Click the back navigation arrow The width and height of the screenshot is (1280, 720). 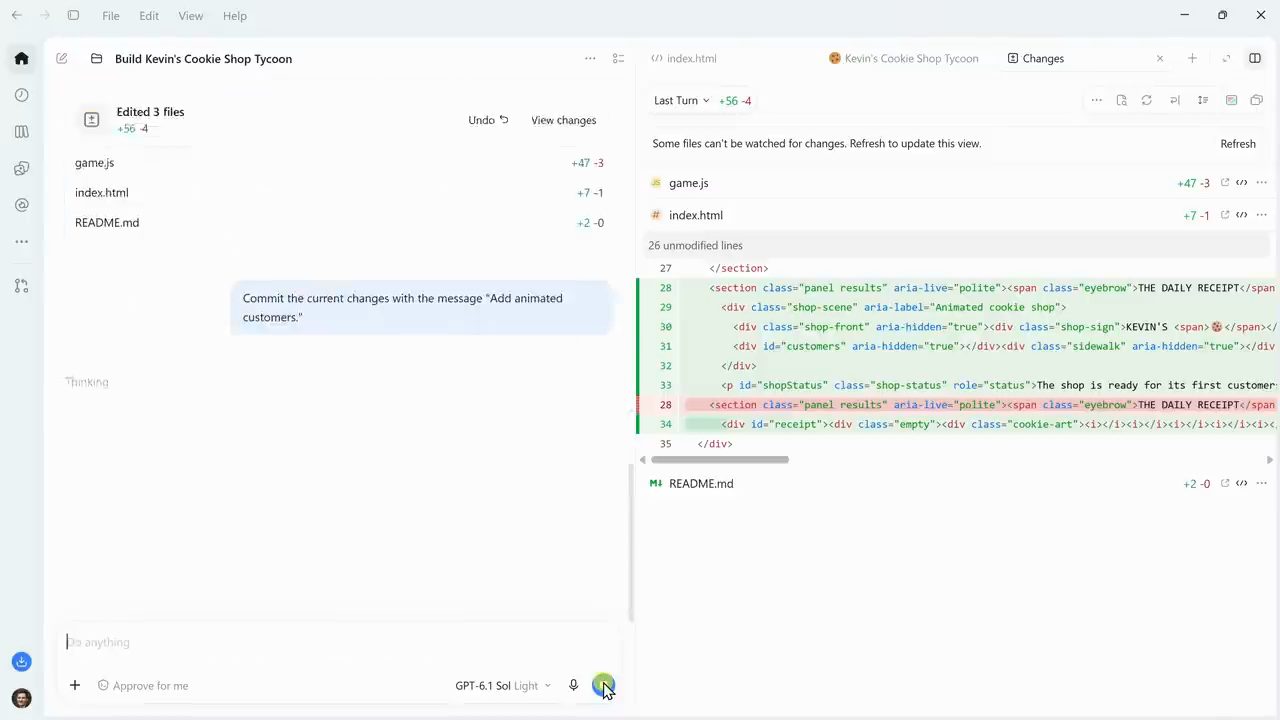(x=16, y=16)
